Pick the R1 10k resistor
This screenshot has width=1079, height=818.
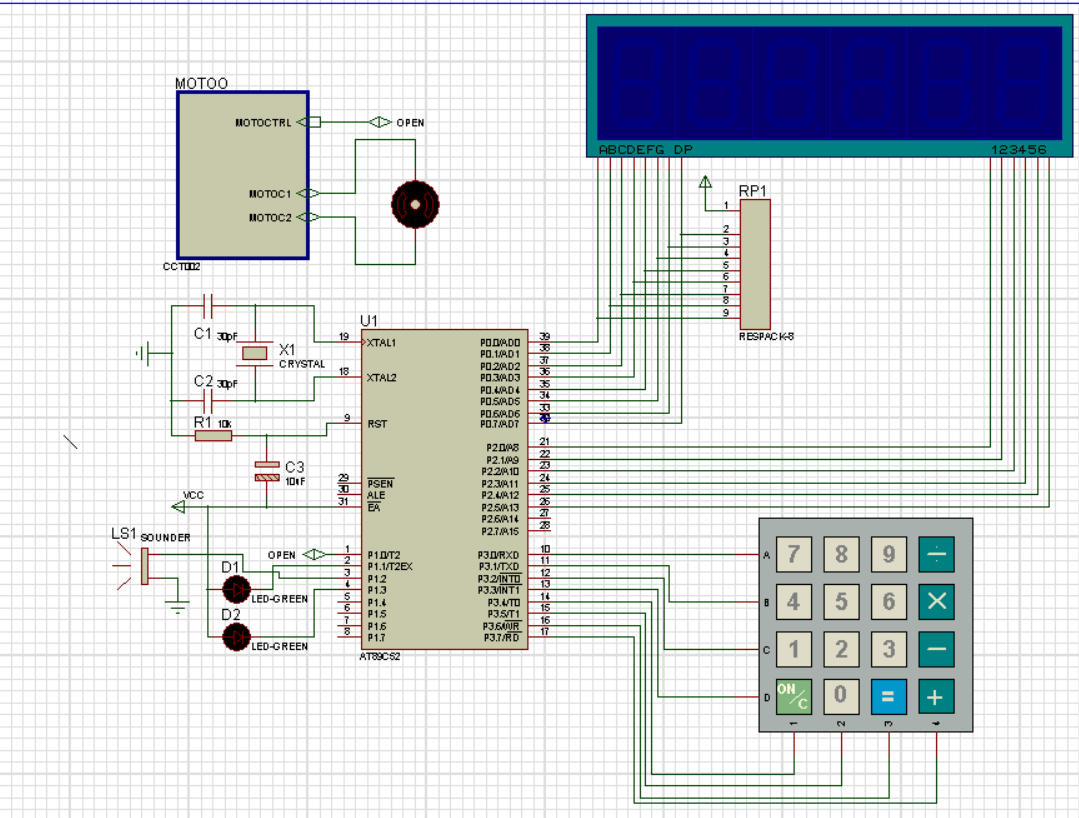point(213,435)
